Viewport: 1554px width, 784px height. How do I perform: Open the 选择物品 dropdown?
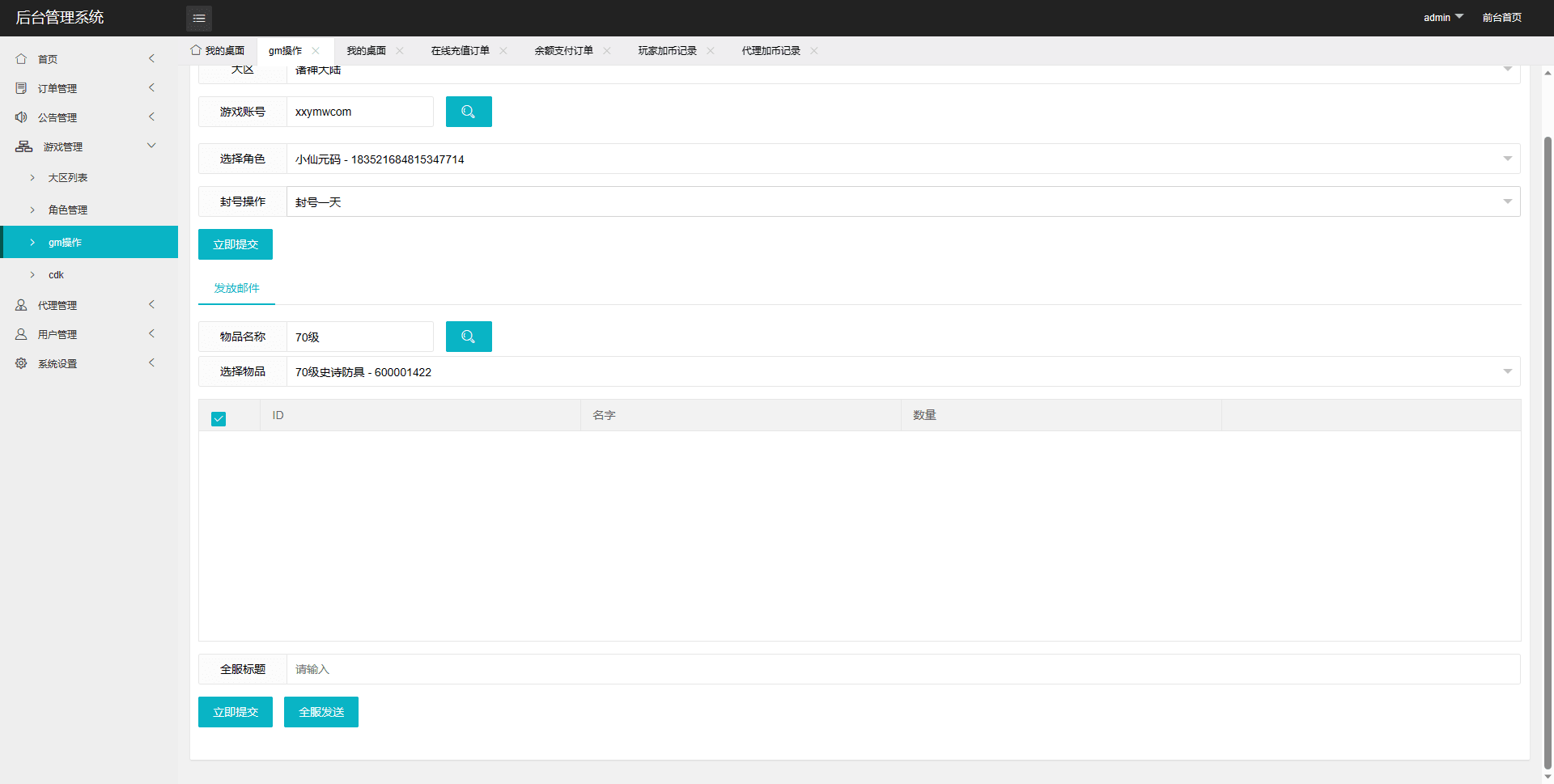click(903, 371)
